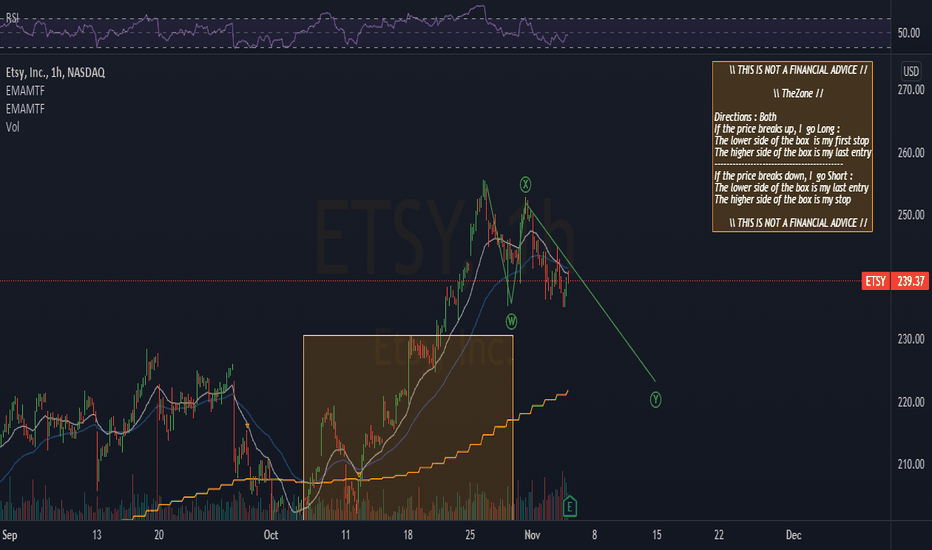Click the Oct date on time axis
932x550 pixels.
point(271,535)
